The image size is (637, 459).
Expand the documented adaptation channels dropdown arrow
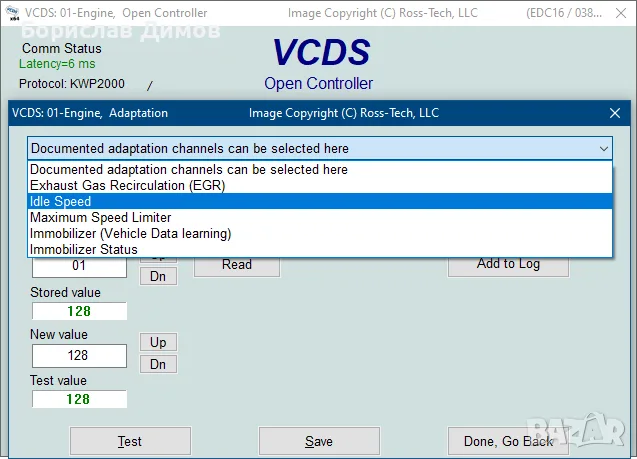tap(604, 149)
